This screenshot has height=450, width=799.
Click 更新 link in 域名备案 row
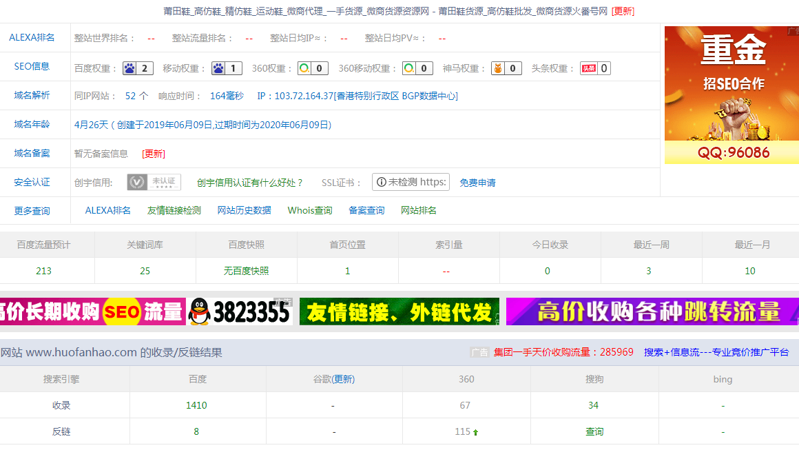pyautogui.click(x=153, y=154)
